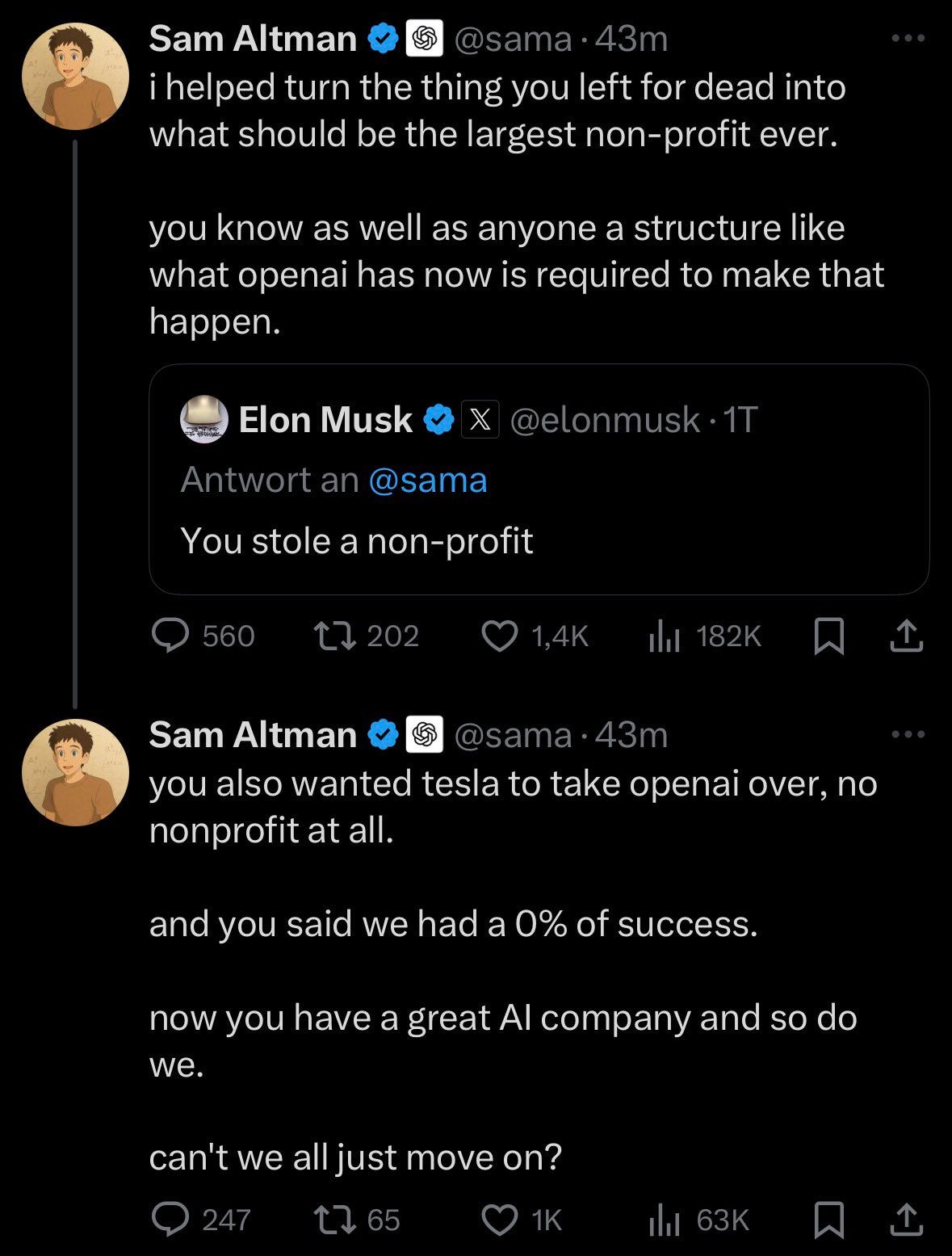Open Elon Musk's quoted tweet
The height and width of the screenshot is (1256, 952).
pos(539,540)
